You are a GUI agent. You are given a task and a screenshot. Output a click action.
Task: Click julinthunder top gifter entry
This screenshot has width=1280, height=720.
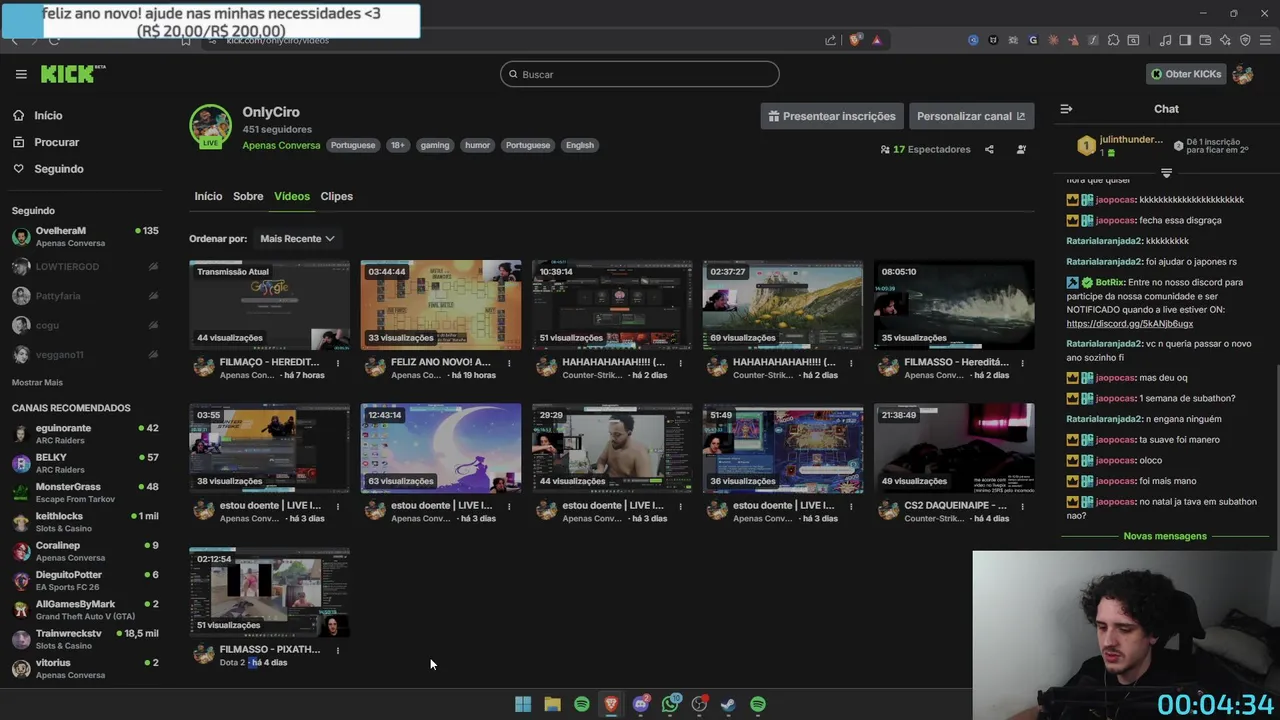[x=1118, y=146]
